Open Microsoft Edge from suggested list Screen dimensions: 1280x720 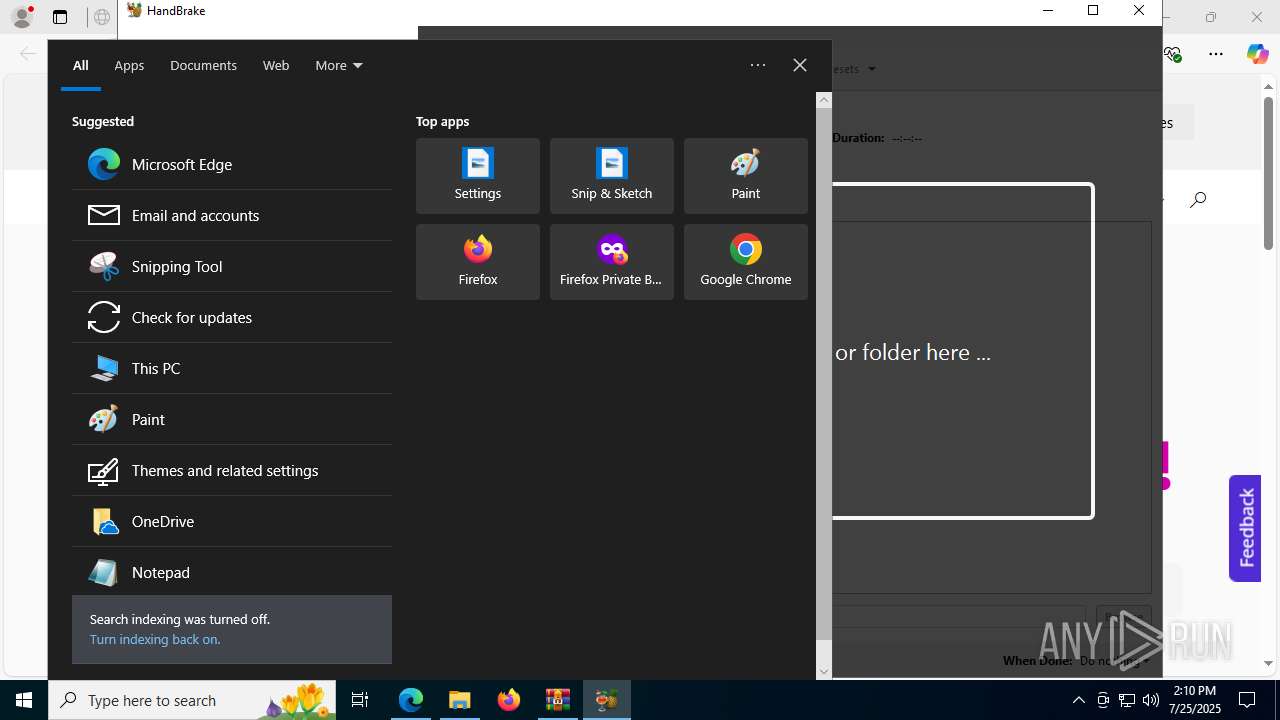click(232, 165)
